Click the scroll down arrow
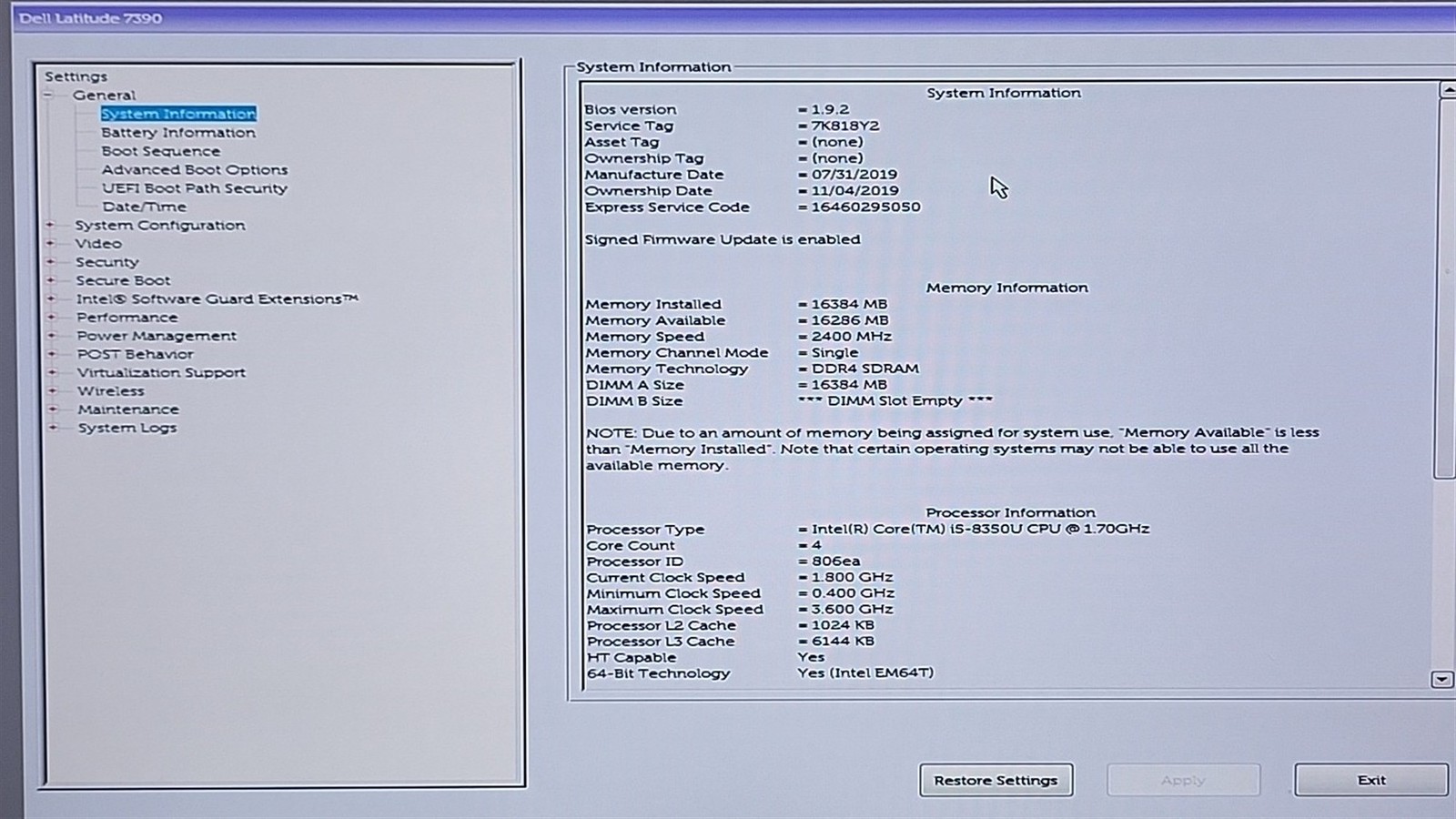Viewport: 1456px width, 819px height. point(1441,679)
